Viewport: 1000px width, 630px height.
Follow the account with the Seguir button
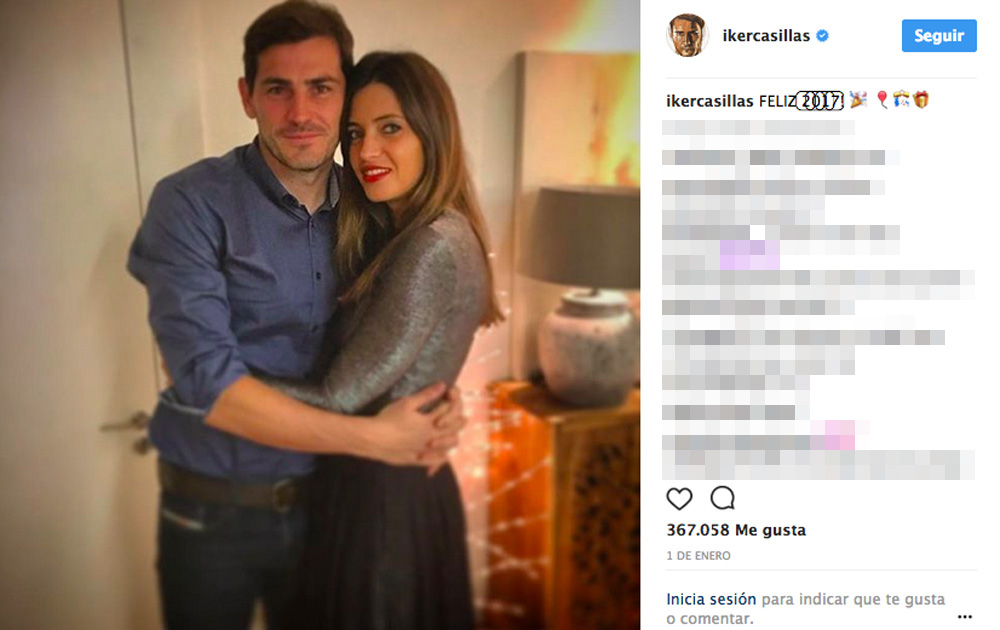click(x=939, y=36)
